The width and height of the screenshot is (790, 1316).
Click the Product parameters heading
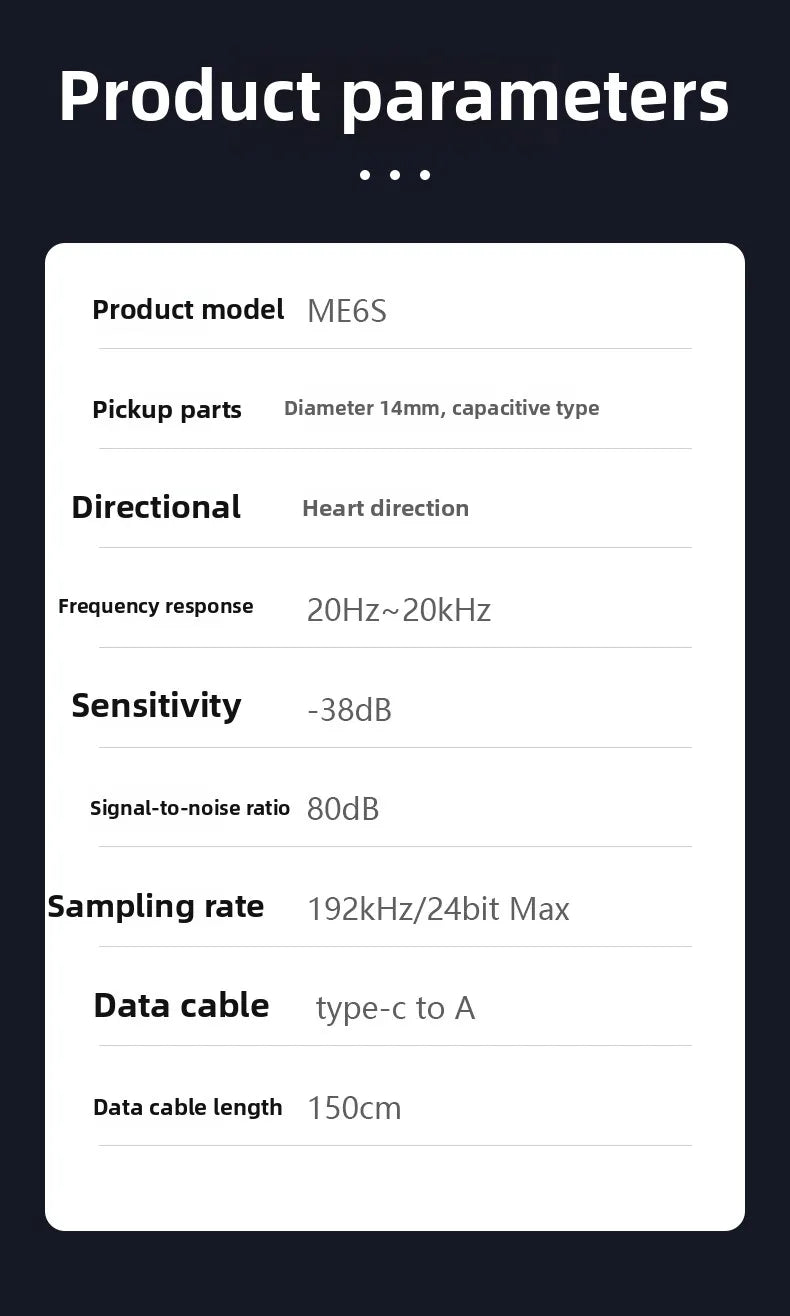pos(394,97)
